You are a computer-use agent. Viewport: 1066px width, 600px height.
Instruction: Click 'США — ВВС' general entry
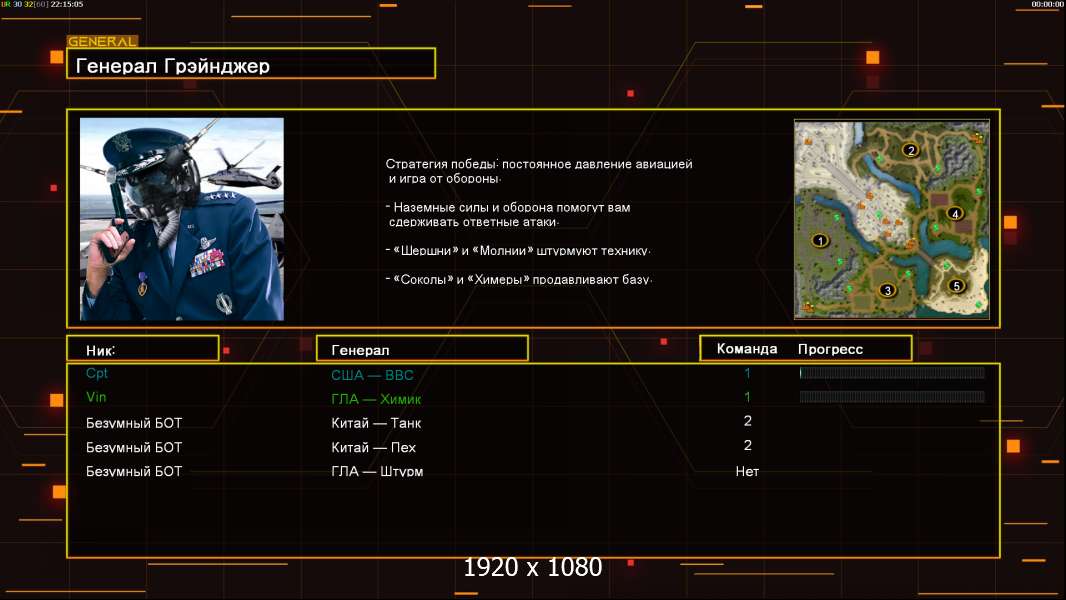coord(372,375)
